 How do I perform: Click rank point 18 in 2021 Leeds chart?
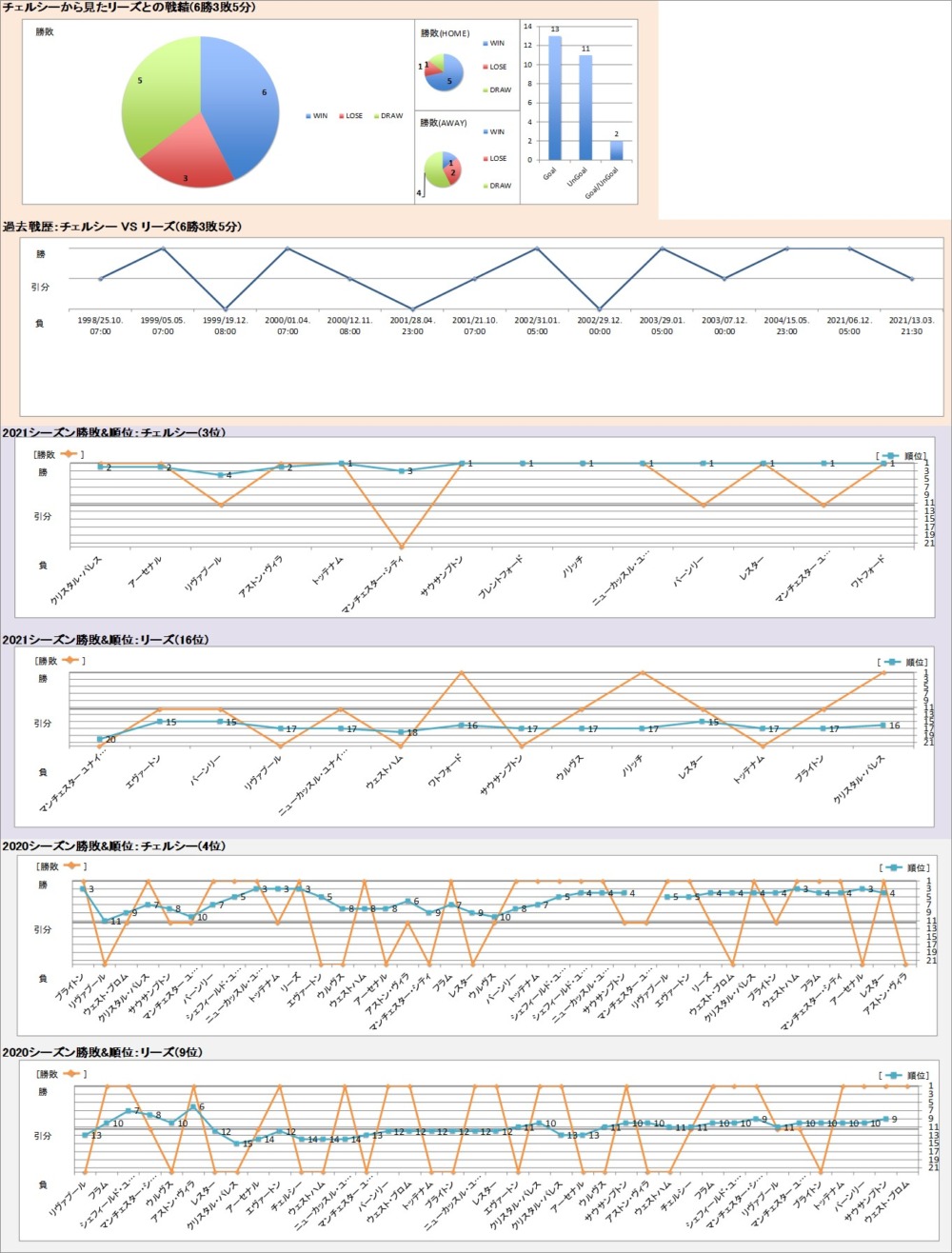401,732
